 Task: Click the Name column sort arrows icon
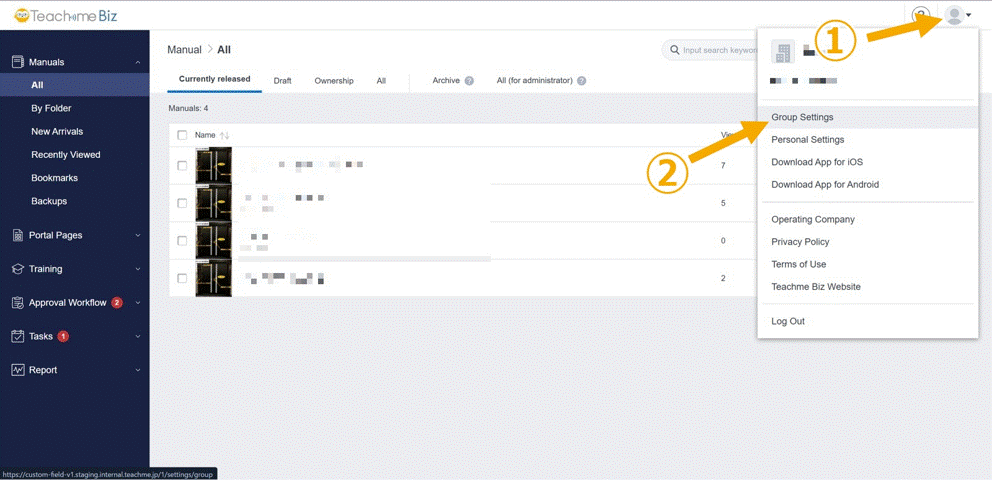pyautogui.click(x=225, y=135)
